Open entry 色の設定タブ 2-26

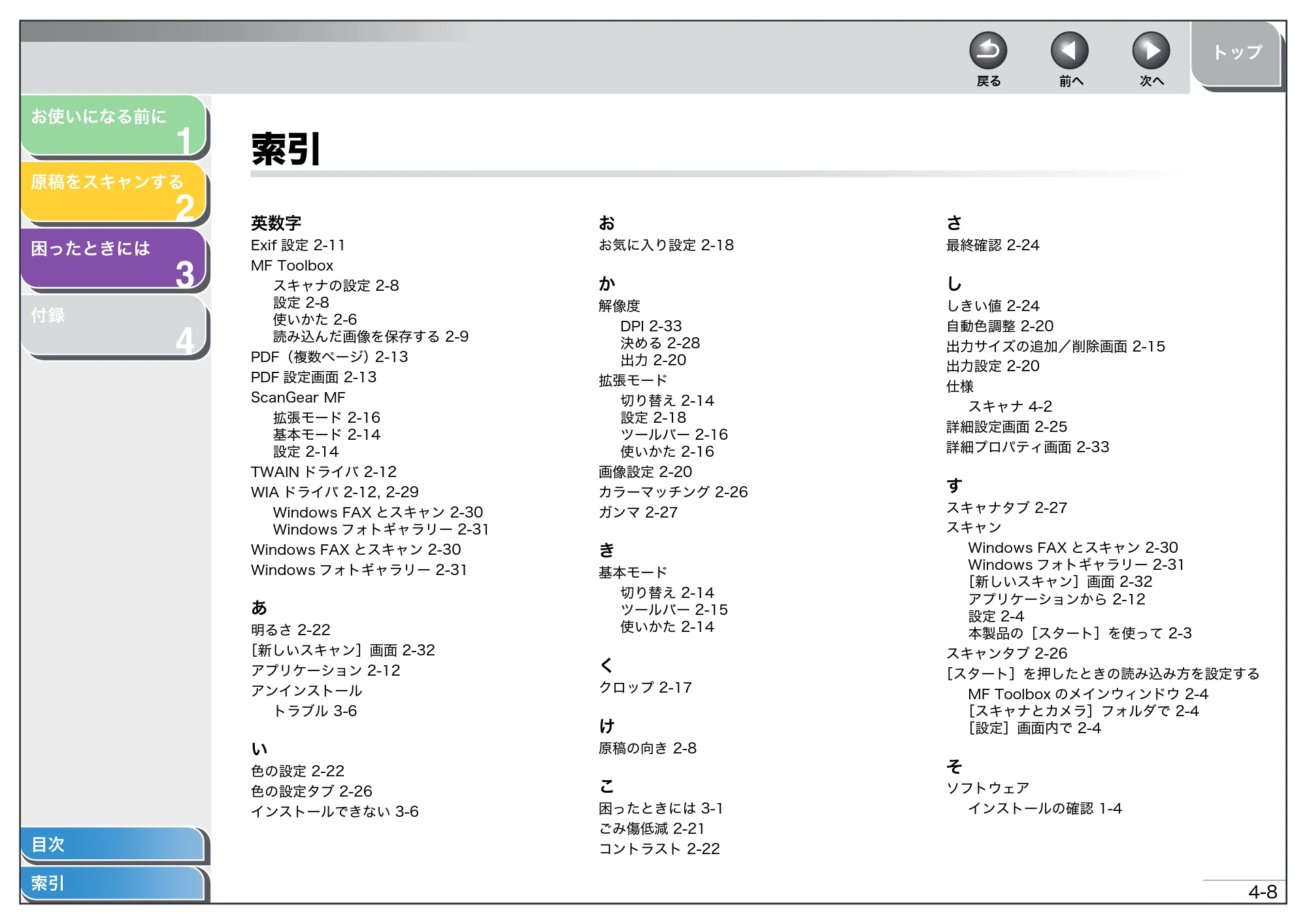(x=312, y=791)
